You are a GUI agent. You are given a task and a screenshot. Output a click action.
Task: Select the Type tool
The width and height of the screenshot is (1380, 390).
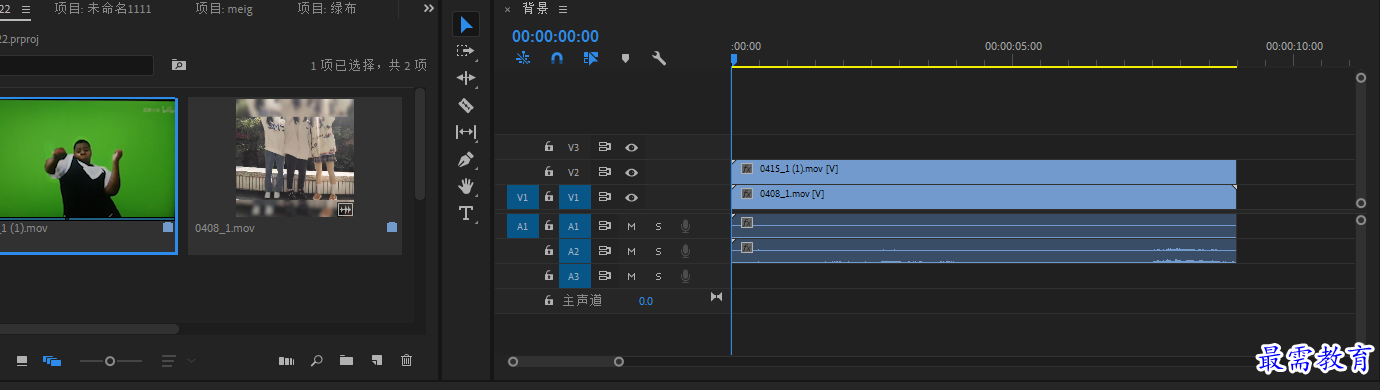click(x=466, y=213)
